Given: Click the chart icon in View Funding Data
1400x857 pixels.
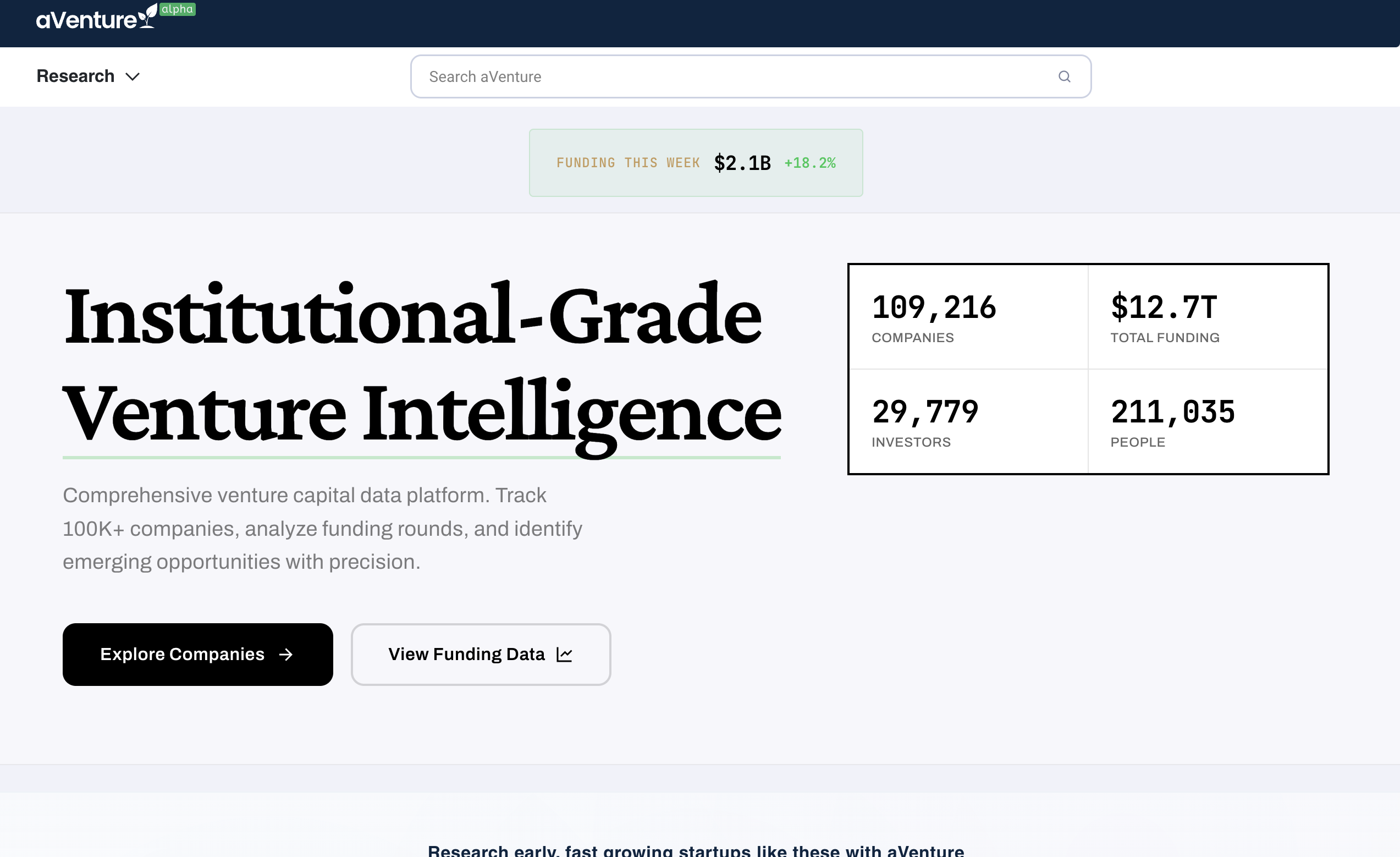Looking at the screenshot, I should point(564,655).
